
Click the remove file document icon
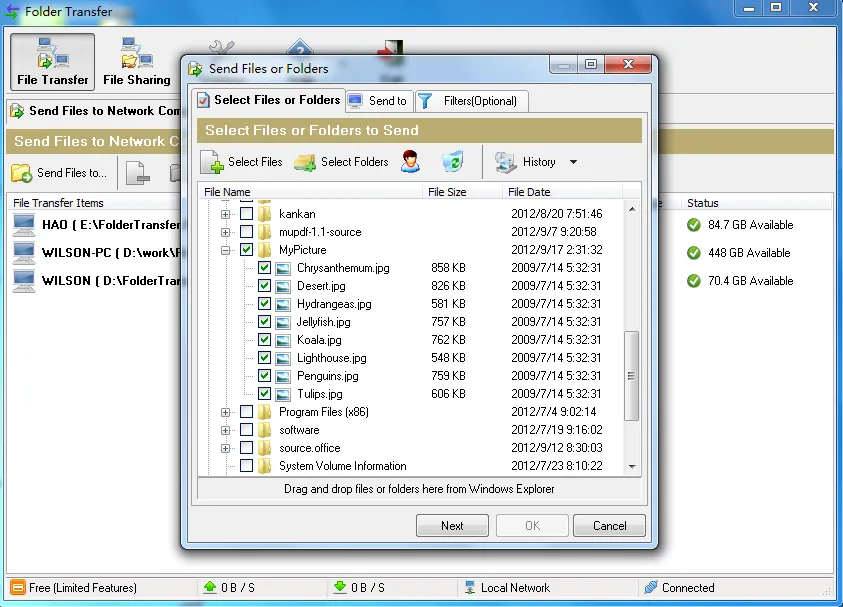pyautogui.click(x=137, y=173)
